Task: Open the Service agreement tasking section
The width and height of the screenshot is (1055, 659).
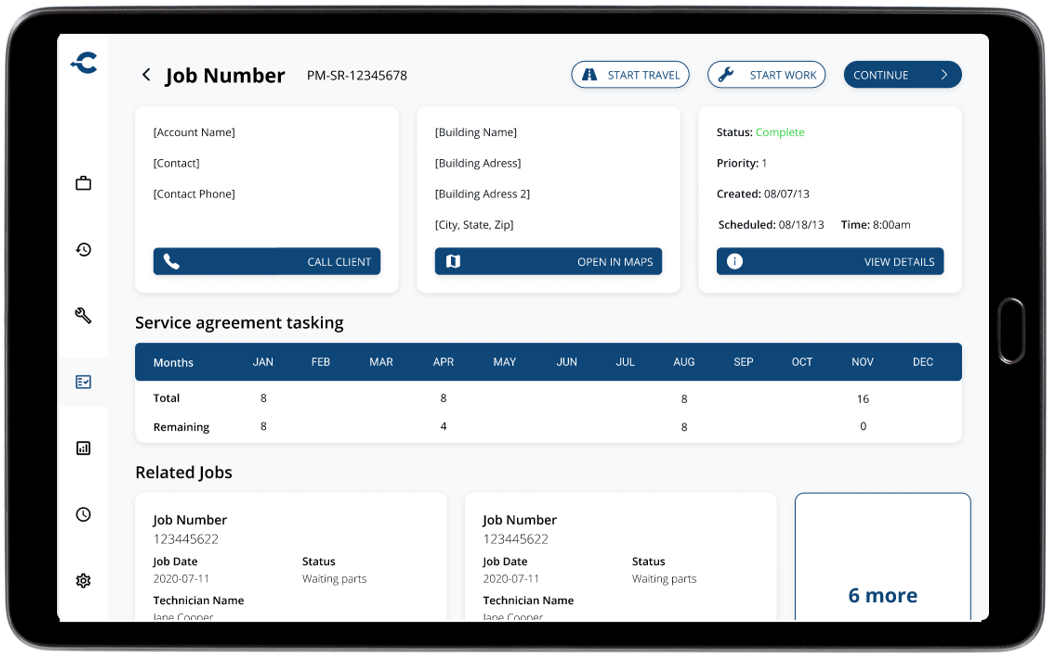Action: pos(240,323)
